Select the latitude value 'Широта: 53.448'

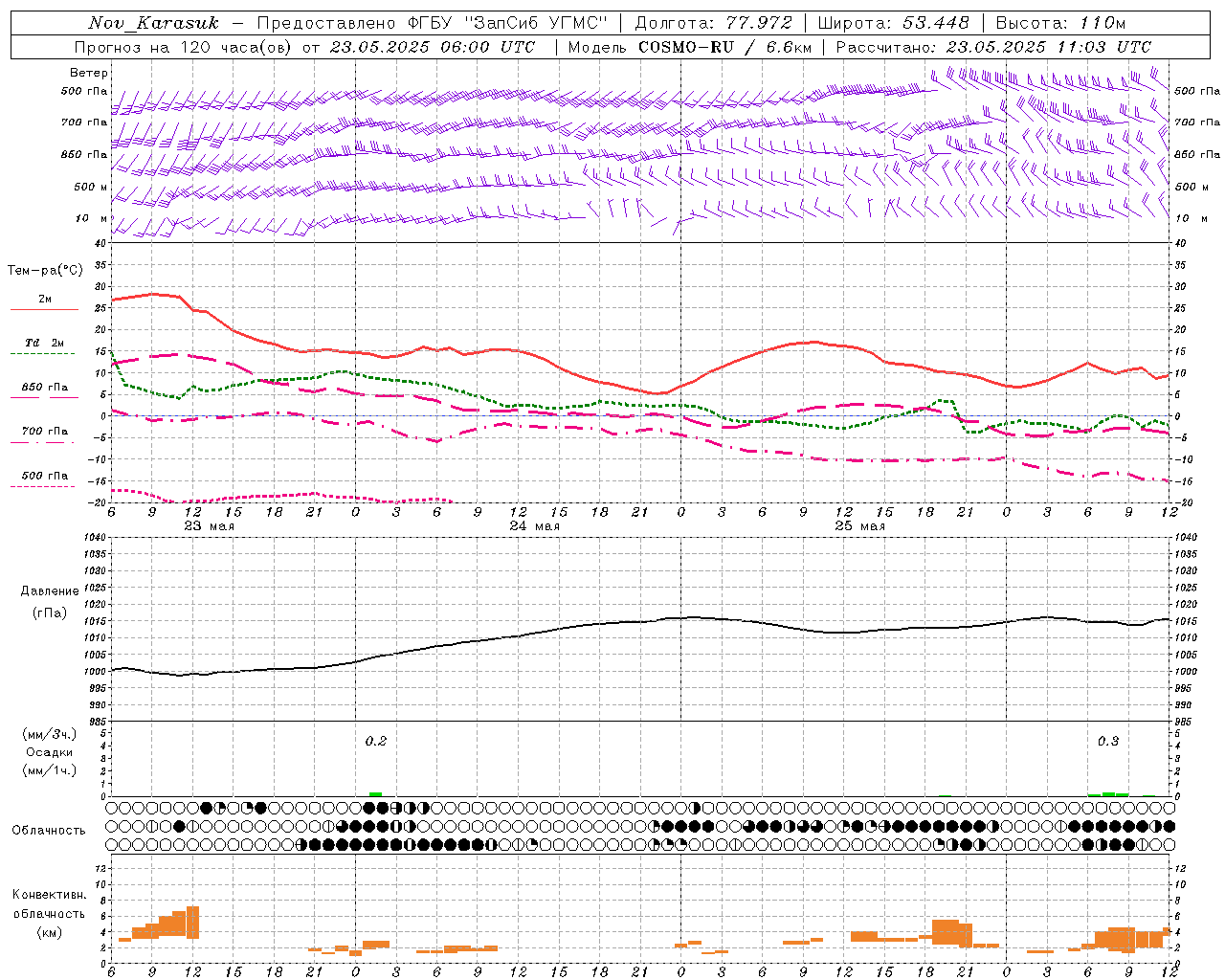pos(893,23)
